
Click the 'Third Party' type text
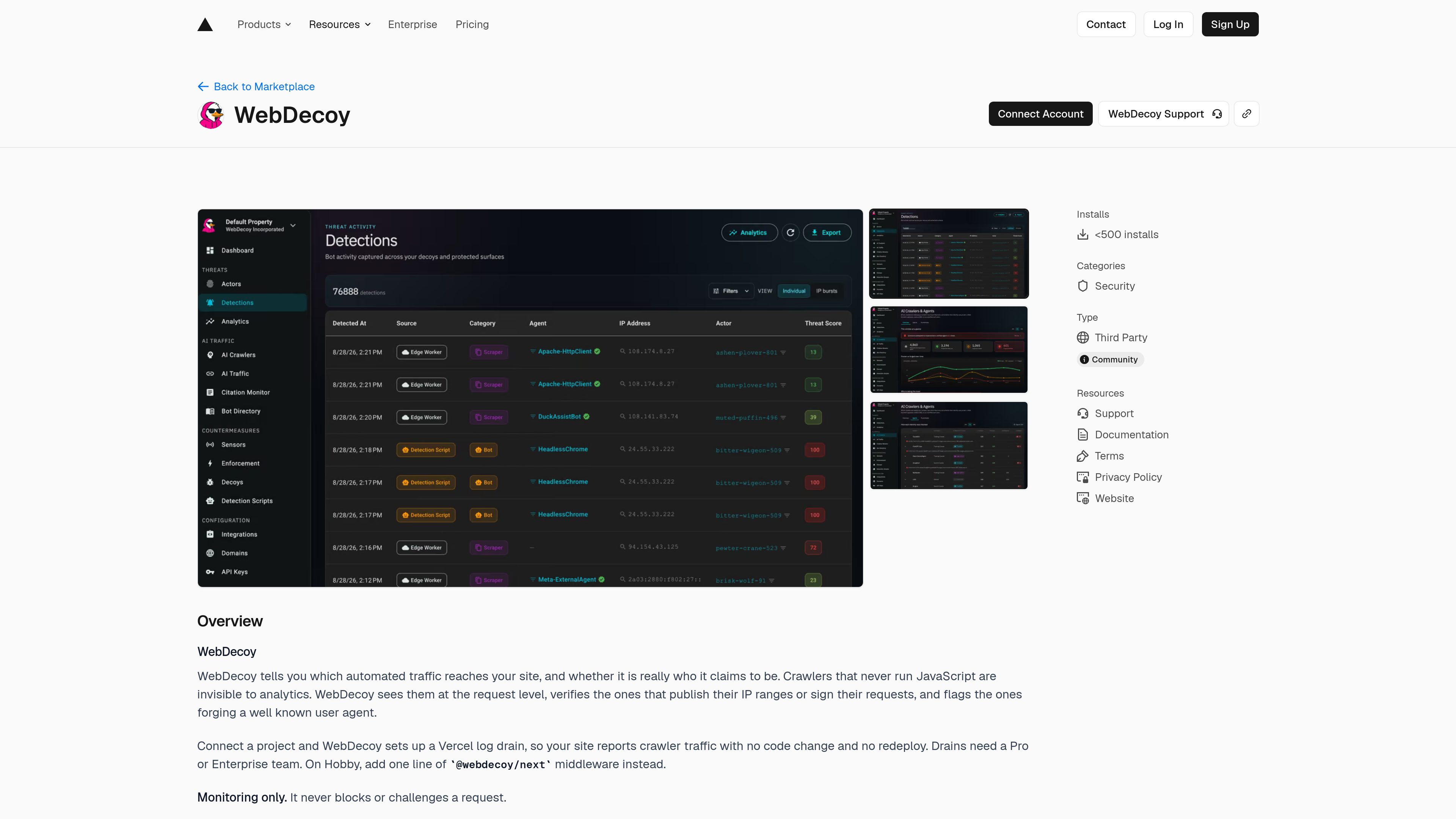coord(1121,337)
